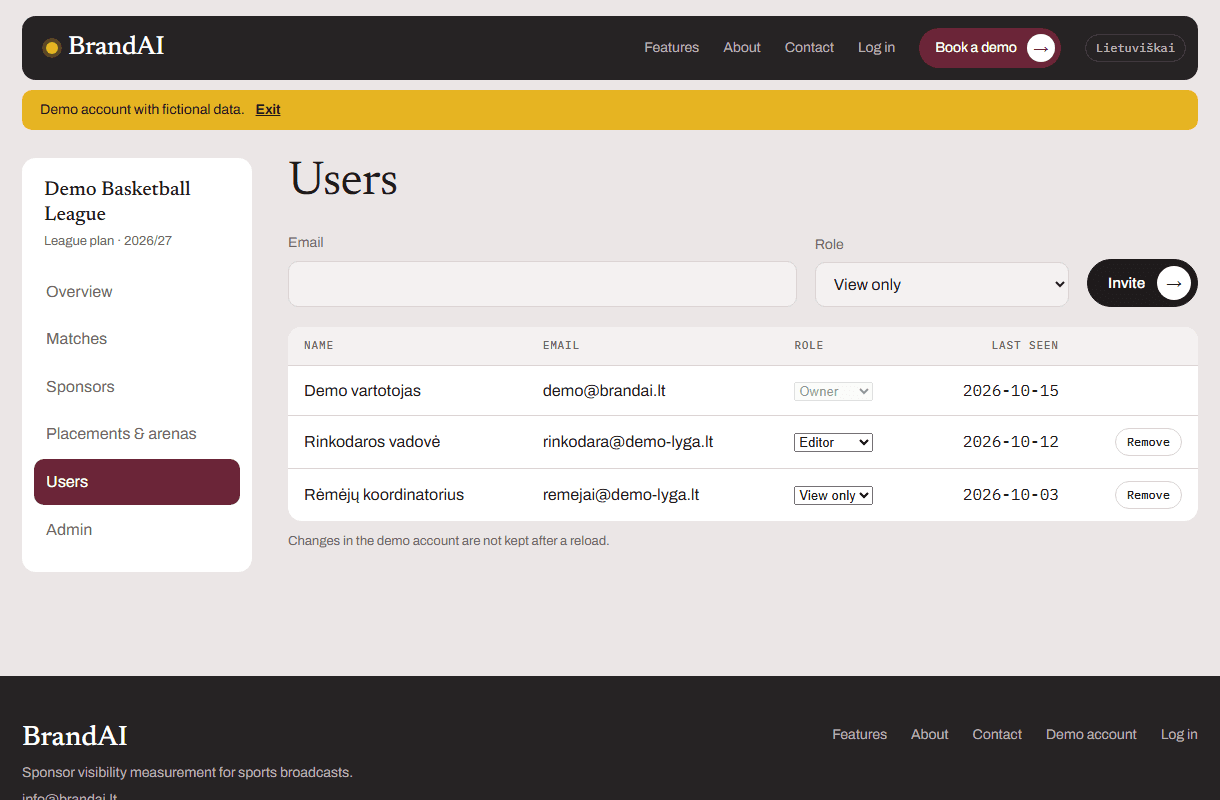Open Features in the top navigation

[x=672, y=48]
